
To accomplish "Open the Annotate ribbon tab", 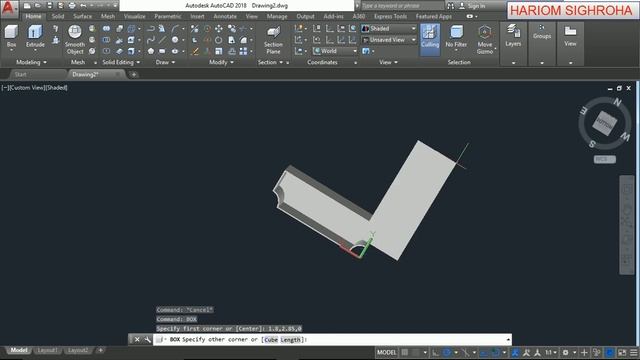I will pos(225,16).
